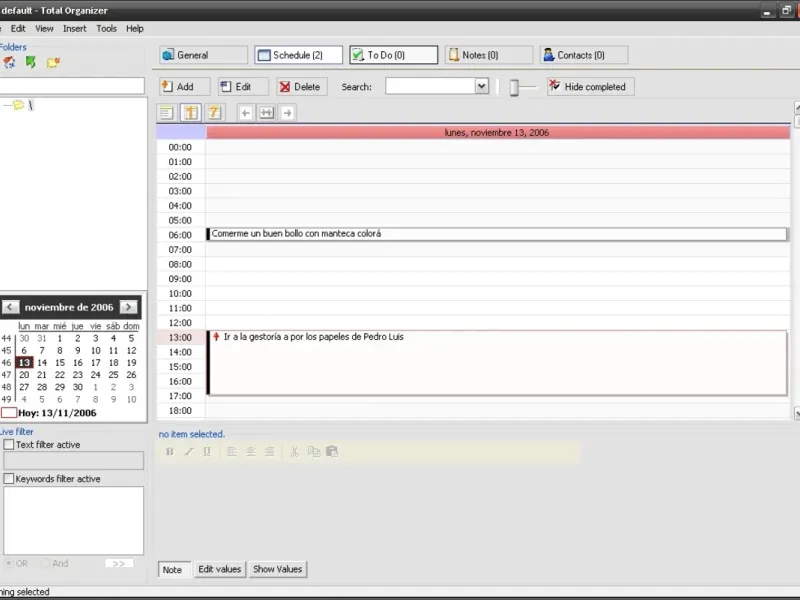Select the one-day view icon
Viewport: 800px width, 600px height.
[x=191, y=113]
